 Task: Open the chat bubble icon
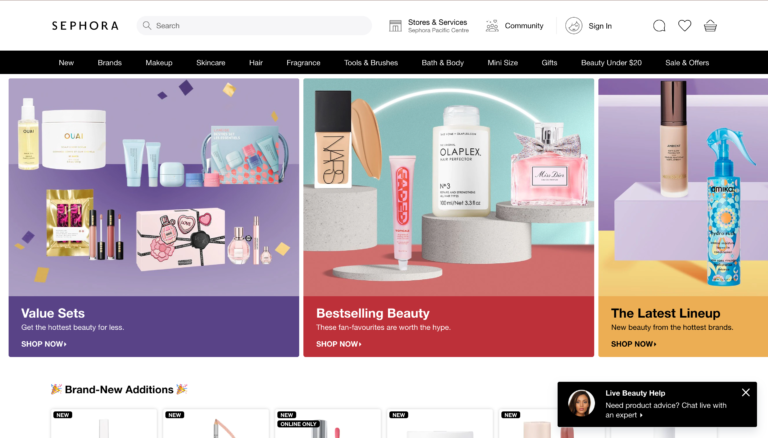pos(659,26)
